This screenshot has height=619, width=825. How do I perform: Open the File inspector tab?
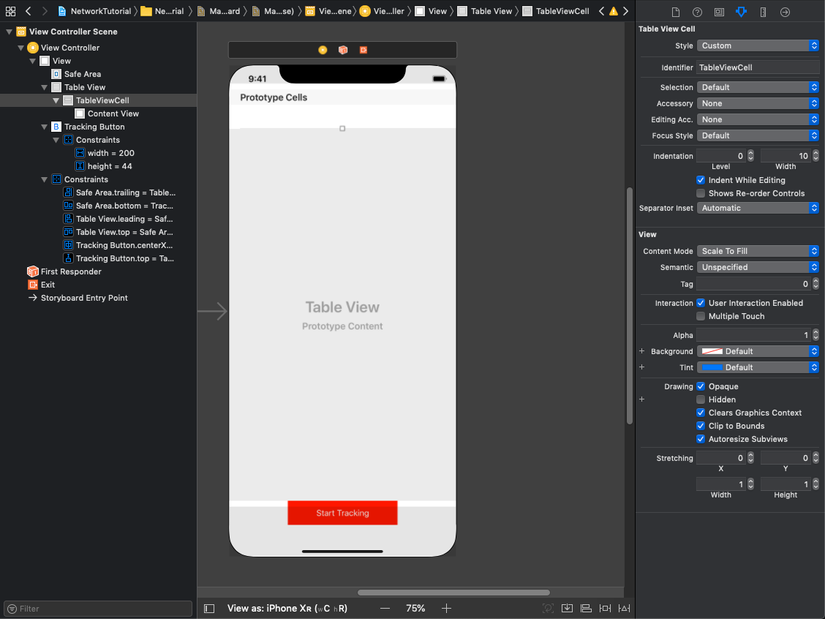676,12
